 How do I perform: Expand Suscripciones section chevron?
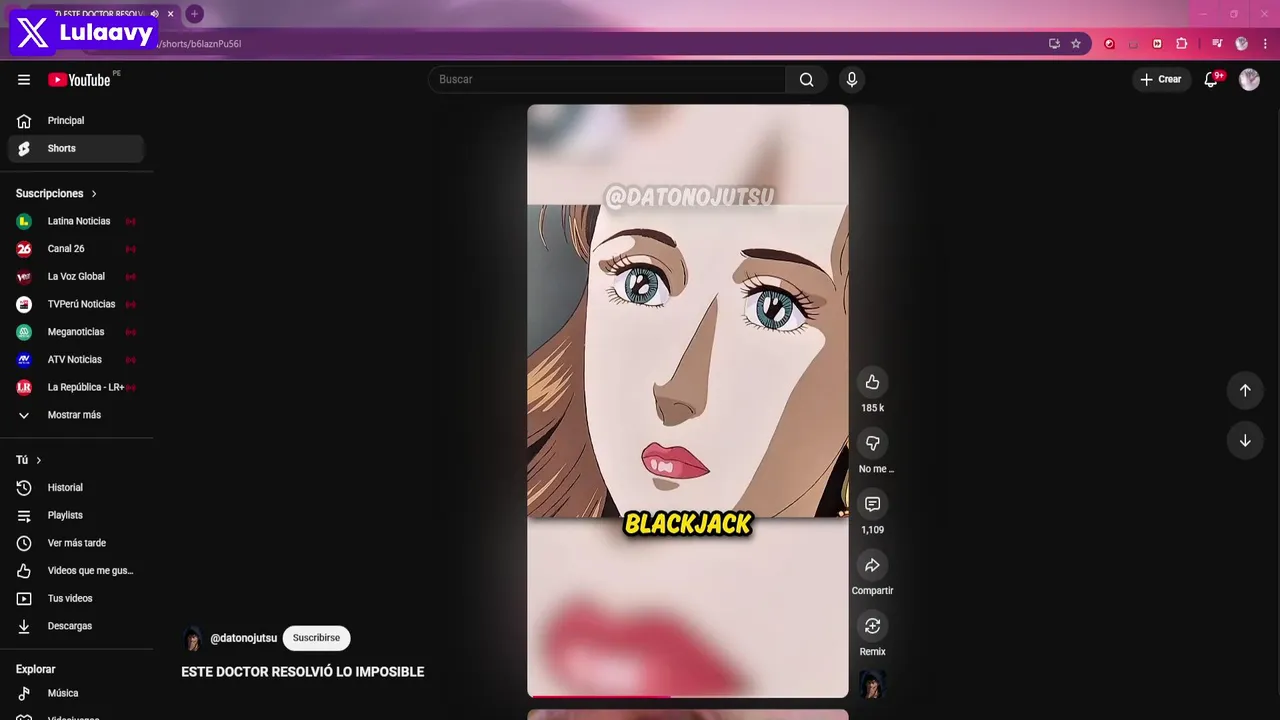(94, 194)
